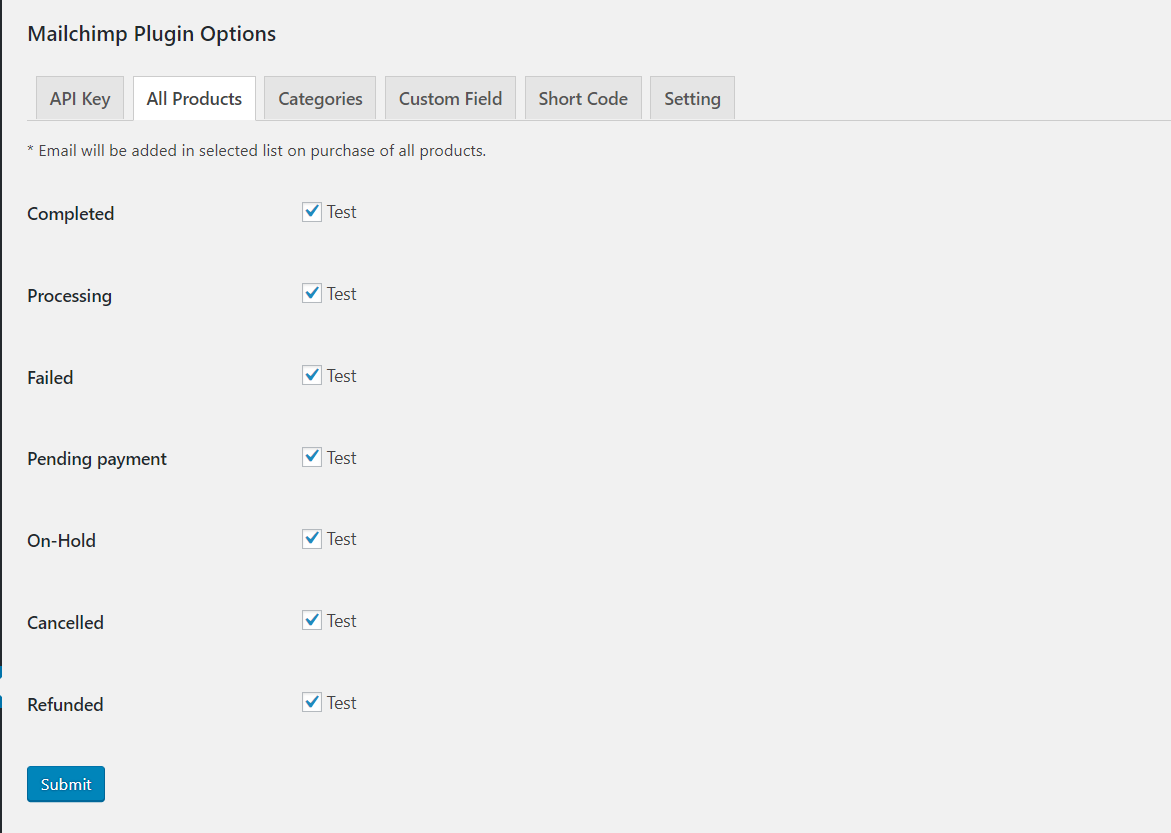Toggle Pending payment Test checkbox
This screenshot has height=833, width=1171.
tap(312, 457)
